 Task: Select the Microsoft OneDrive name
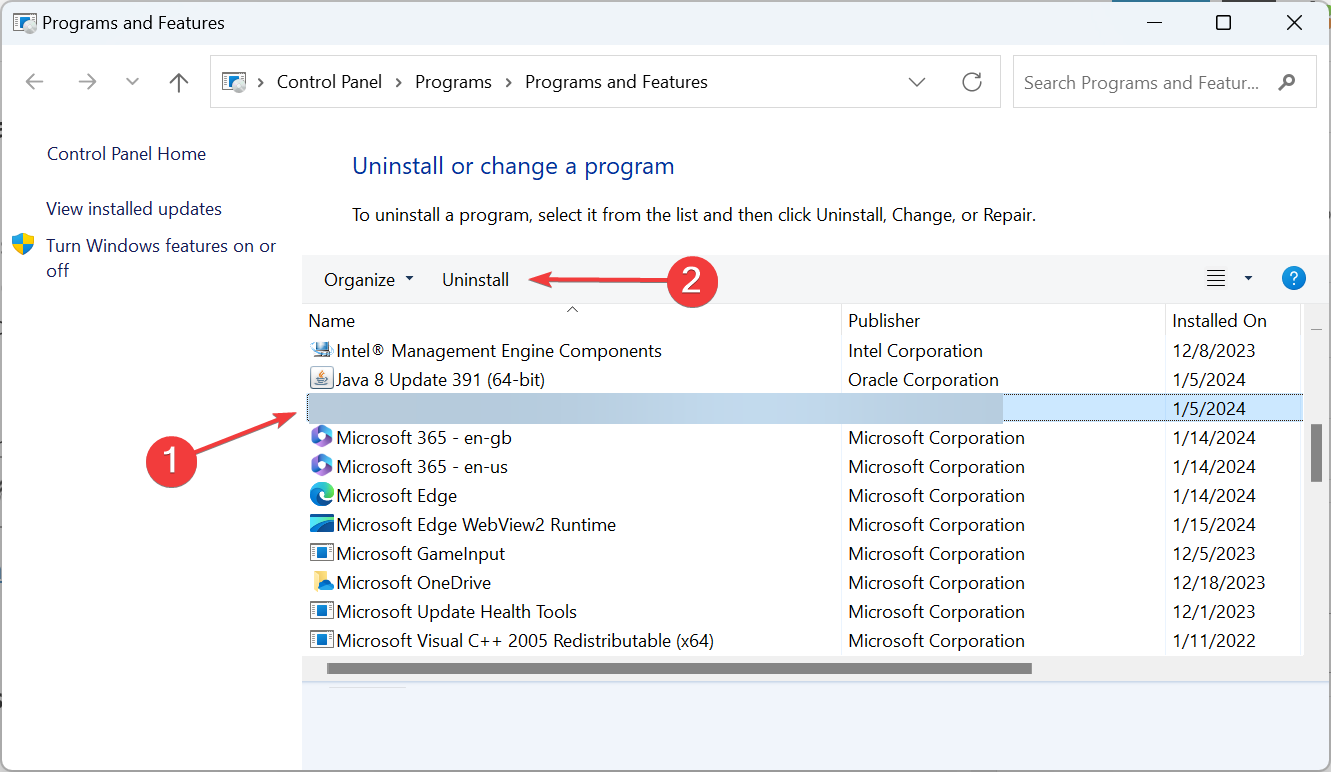(414, 583)
